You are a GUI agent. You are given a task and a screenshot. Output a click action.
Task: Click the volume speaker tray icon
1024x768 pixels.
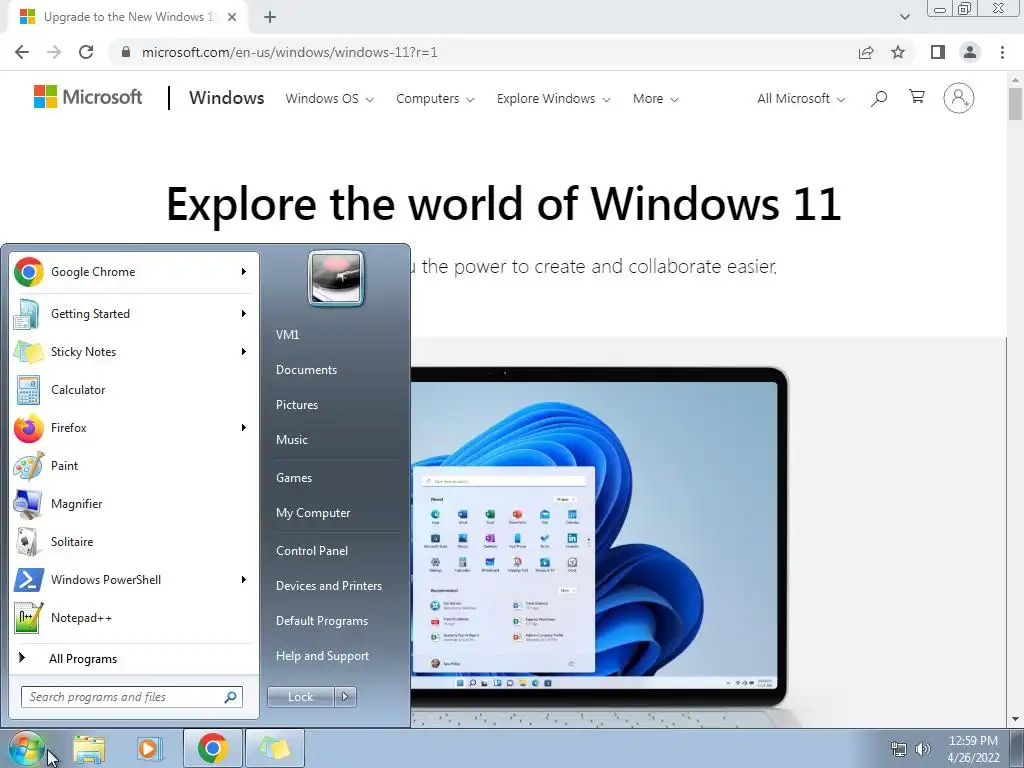(923, 749)
